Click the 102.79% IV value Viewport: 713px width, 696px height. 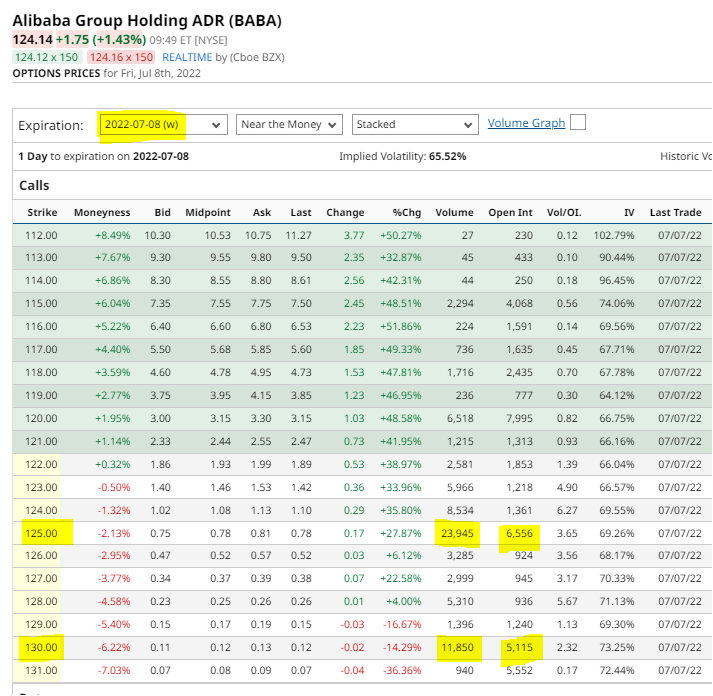pyautogui.click(x=614, y=235)
